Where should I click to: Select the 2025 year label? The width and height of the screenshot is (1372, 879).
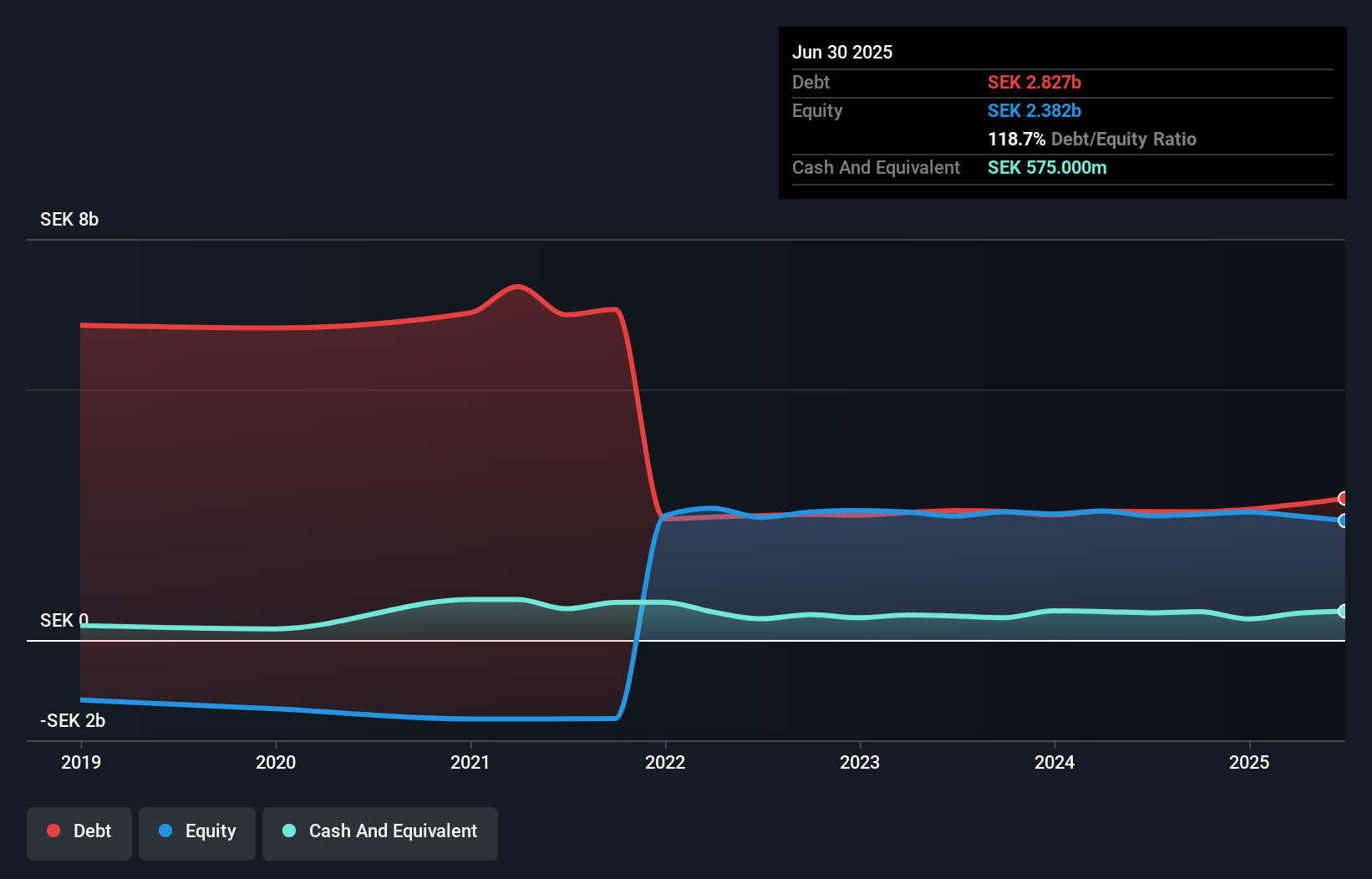[x=1250, y=762]
